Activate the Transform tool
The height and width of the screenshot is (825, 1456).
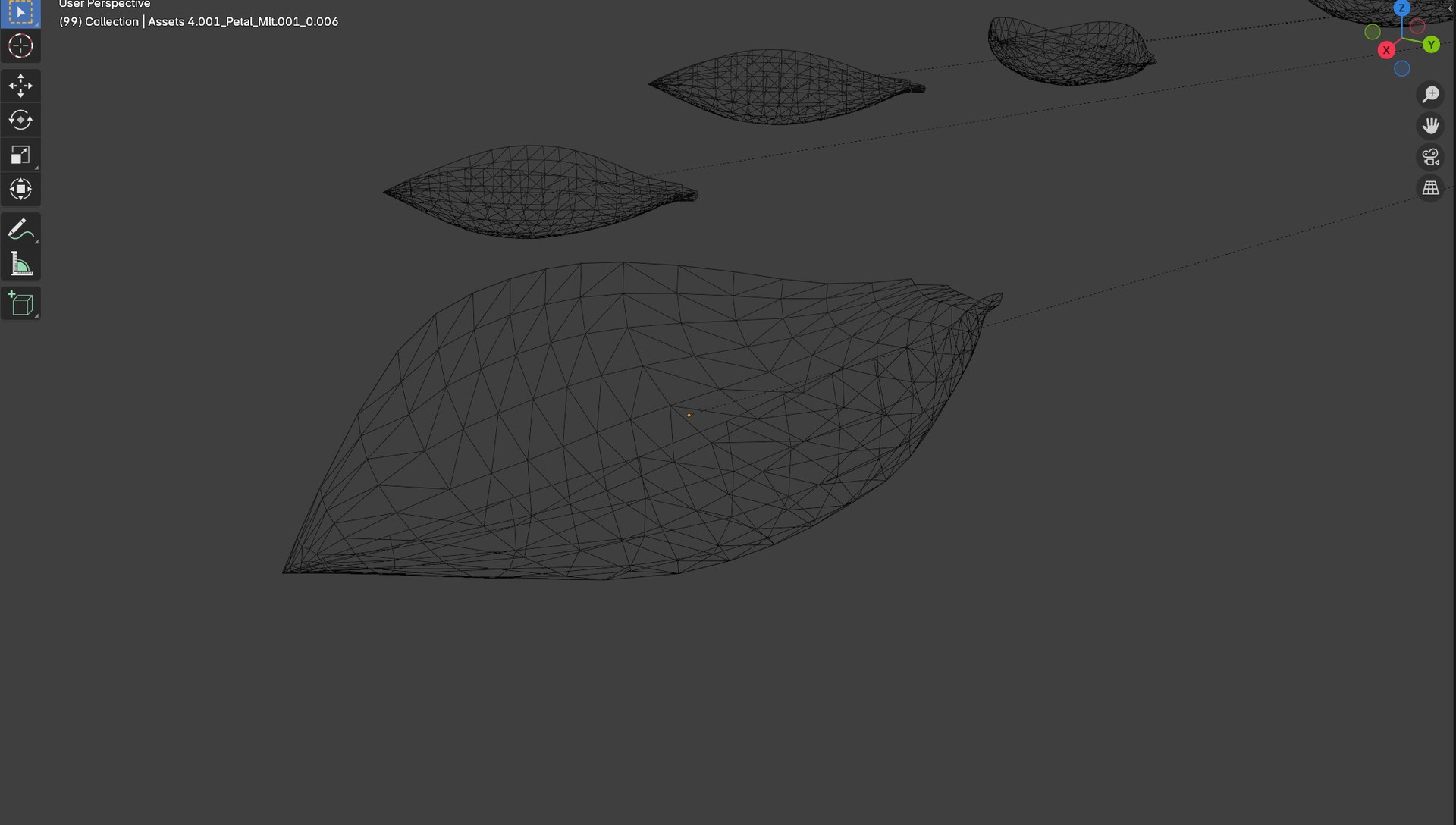pyautogui.click(x=20, y=189)
